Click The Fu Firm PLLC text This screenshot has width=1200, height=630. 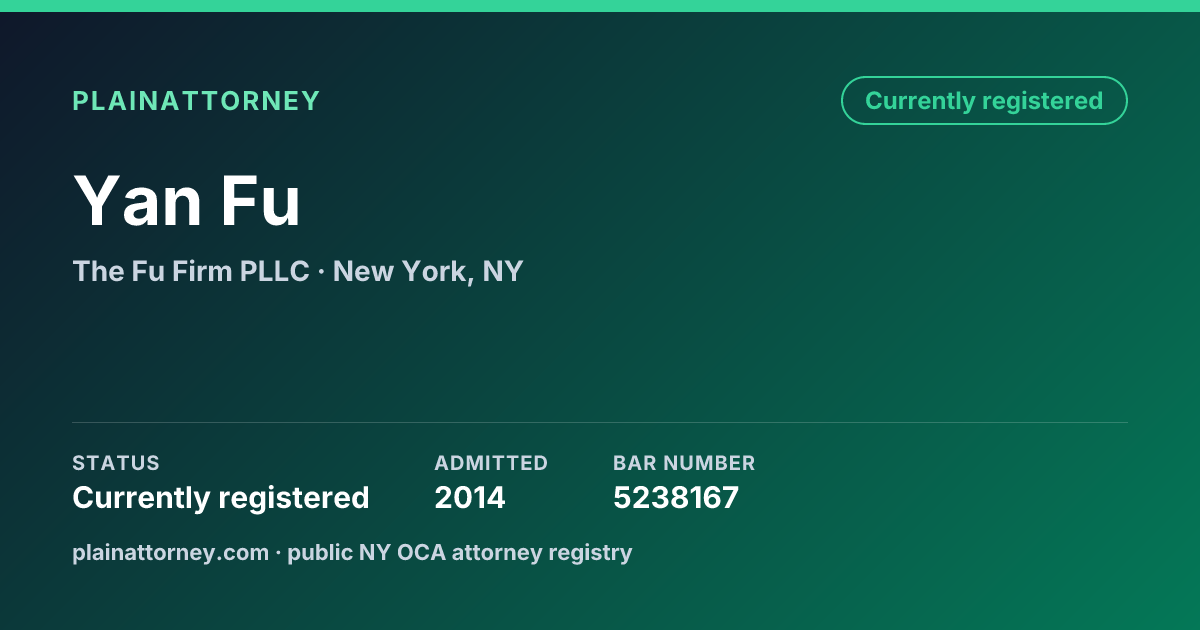(x=191, y=271)
